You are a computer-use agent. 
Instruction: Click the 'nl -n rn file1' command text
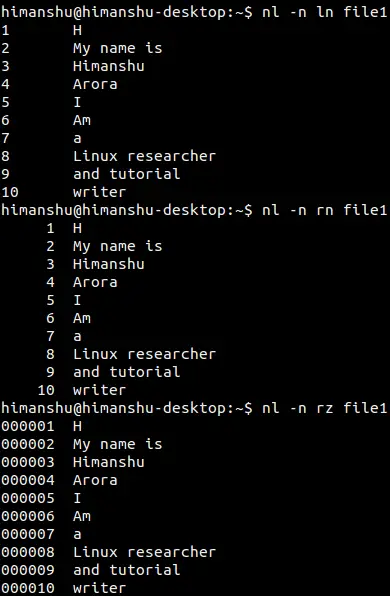[x=325, y=210]
